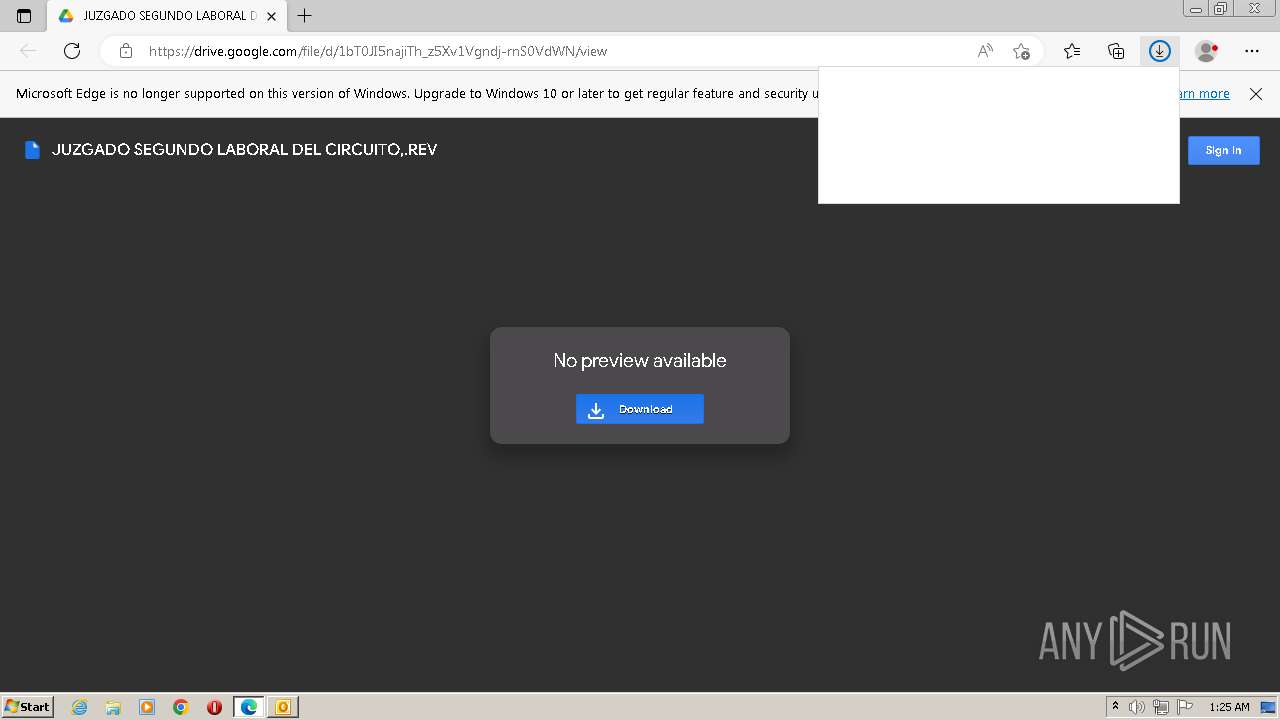Close the JUZGADO SEGUNDO LABORAL tab
The height and width of the screenshot is (720, 1280).
click(271, 16)
